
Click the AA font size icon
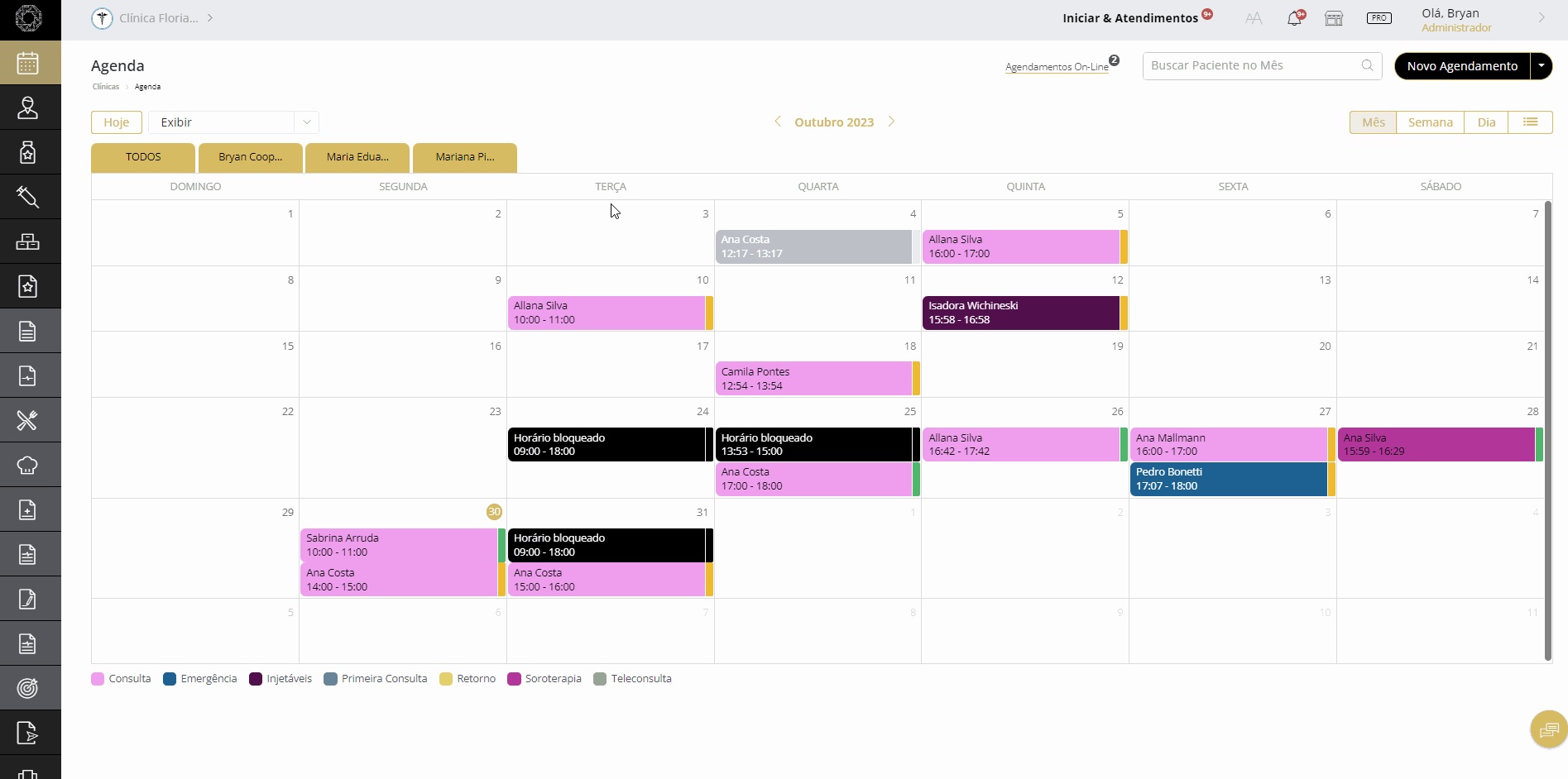tap(1254, 18)
